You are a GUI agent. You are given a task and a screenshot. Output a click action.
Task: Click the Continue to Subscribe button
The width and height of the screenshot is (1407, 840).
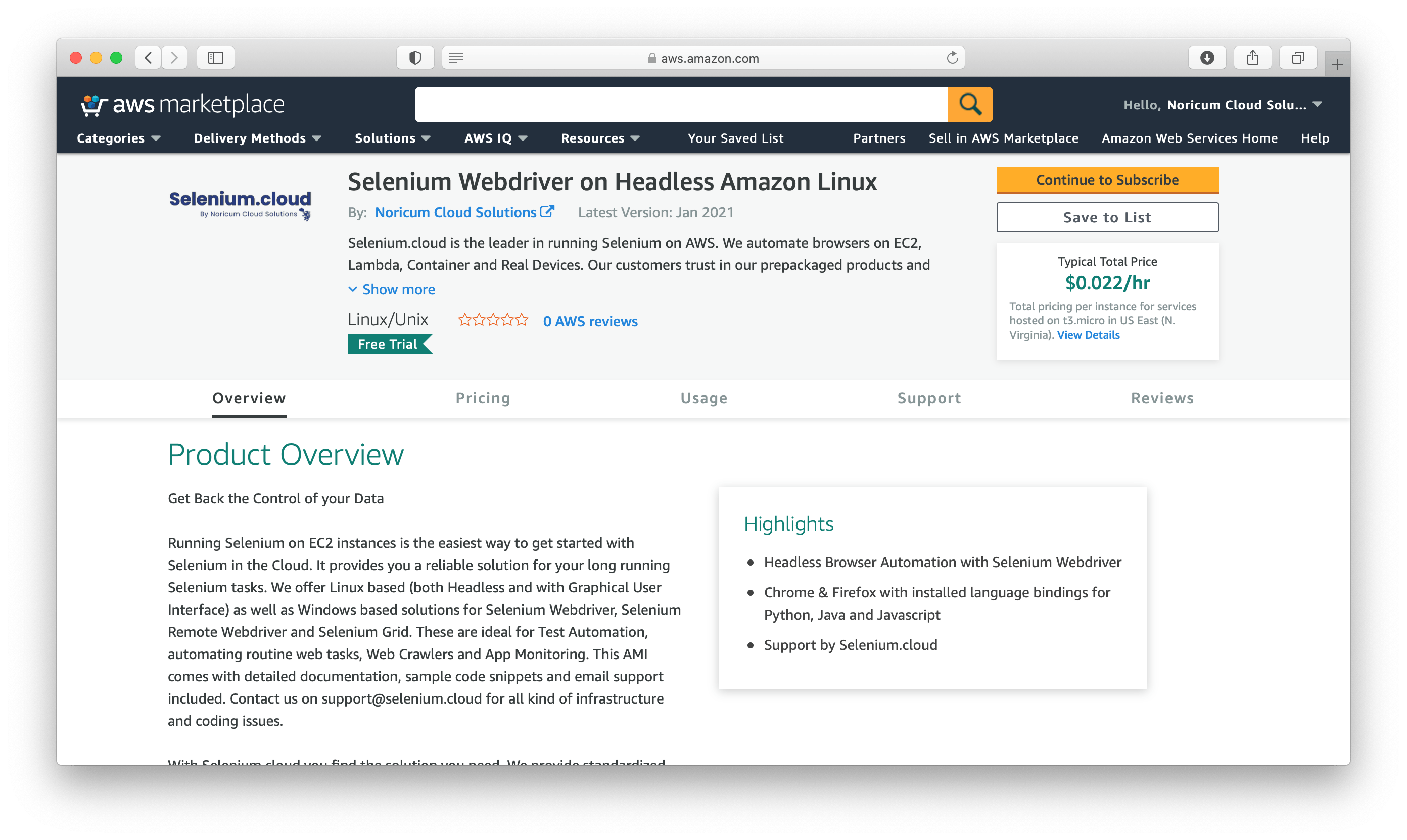[1107, 180]
